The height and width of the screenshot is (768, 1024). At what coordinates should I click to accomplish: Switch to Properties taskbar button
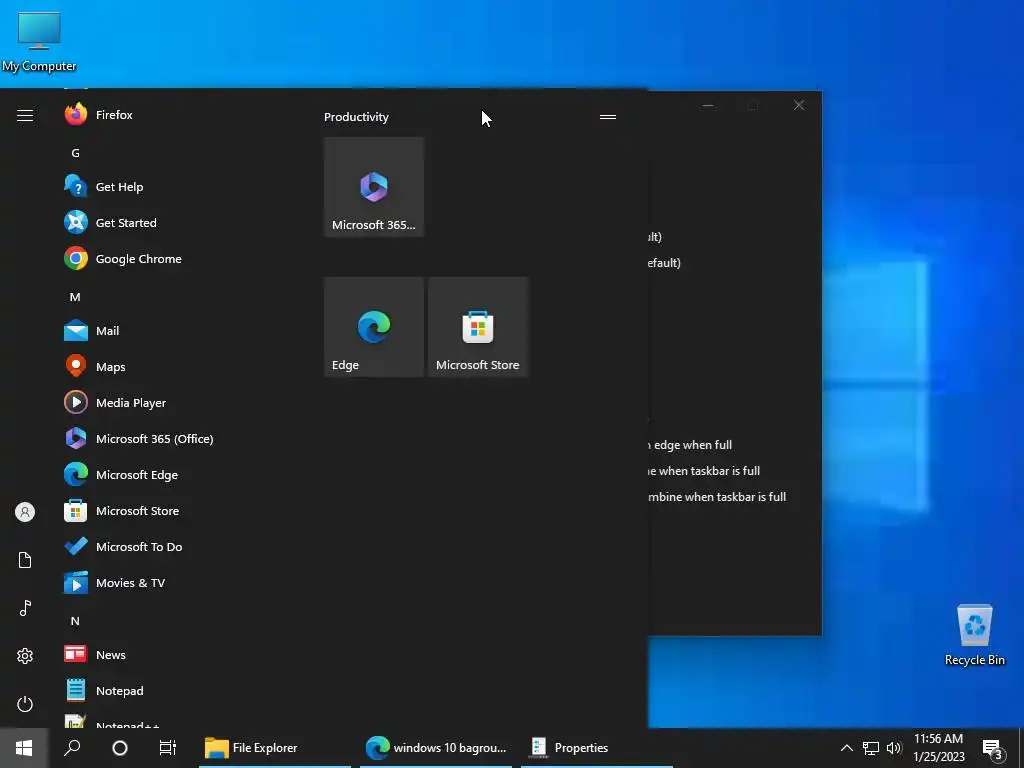(597, 748)
